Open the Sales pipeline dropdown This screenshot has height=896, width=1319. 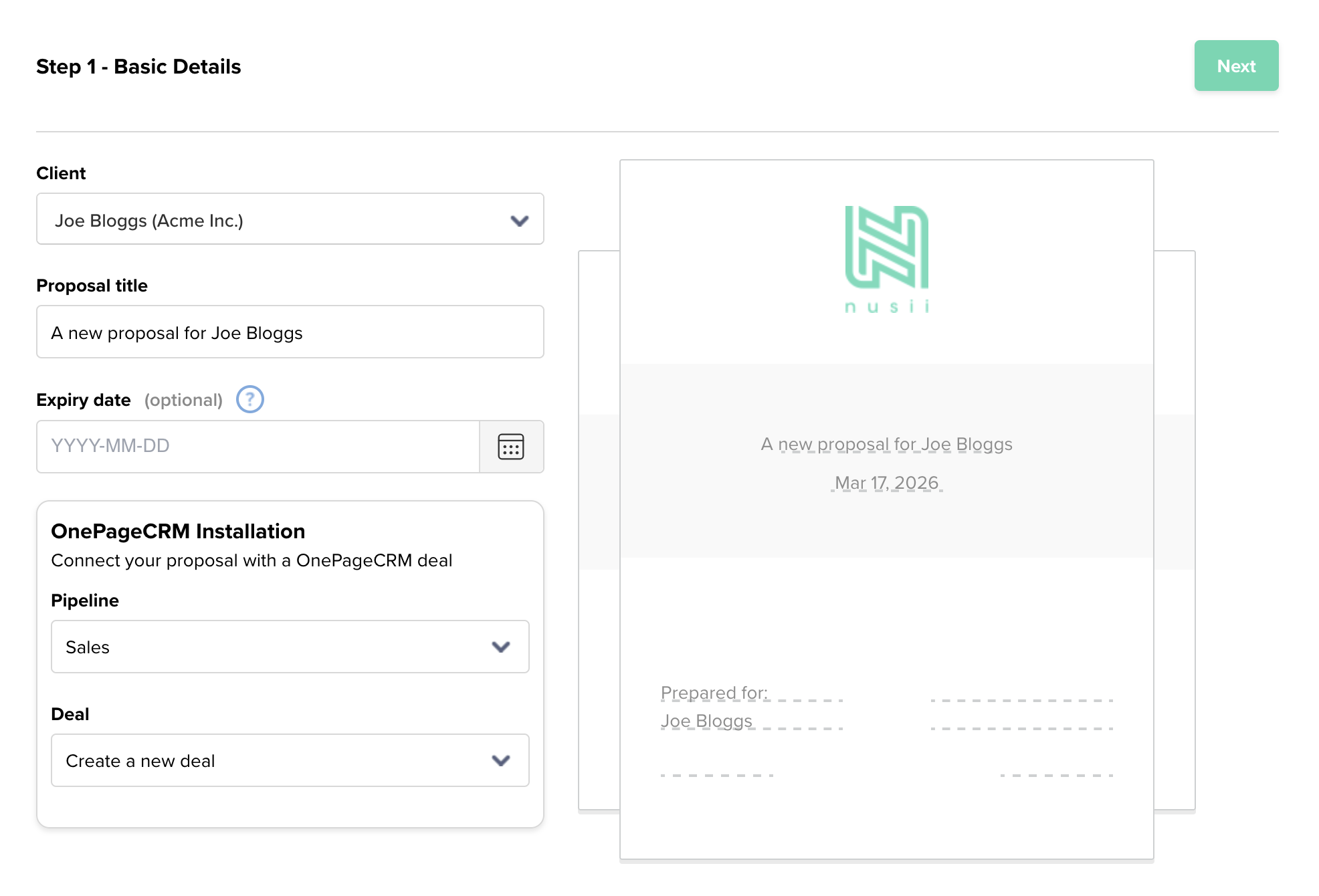click(x=289, y=647)
